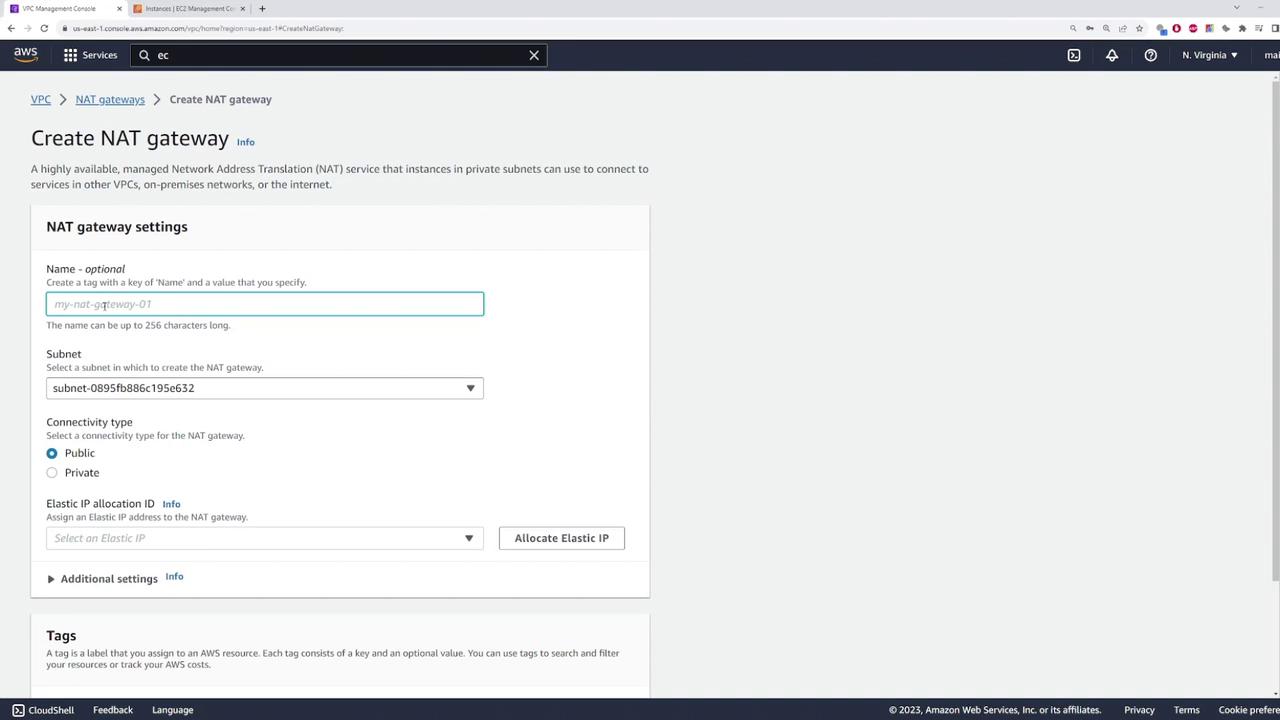The width and height of the screenshot is (1280, 720).
Task: Switch to the Instances EC2 Management Console tab
Action: [x=190, y=9]
